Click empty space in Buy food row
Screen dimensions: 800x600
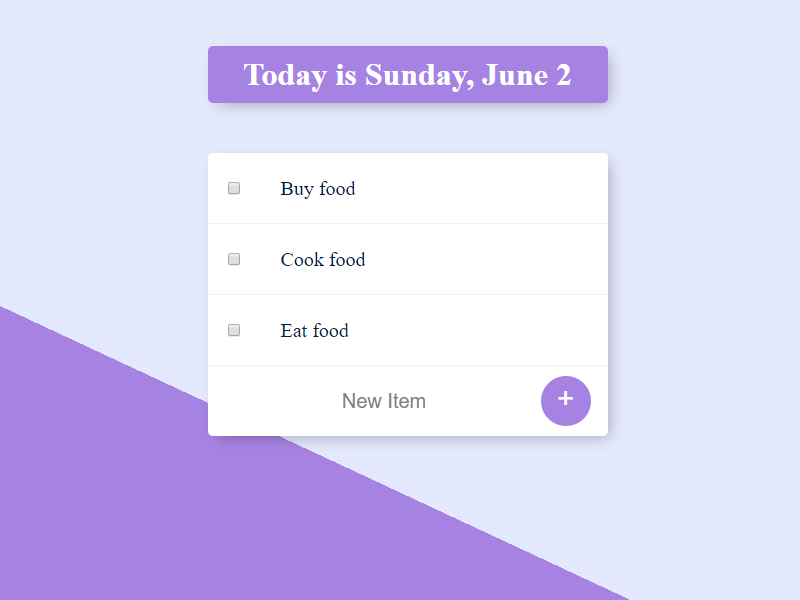click(480, 188)
